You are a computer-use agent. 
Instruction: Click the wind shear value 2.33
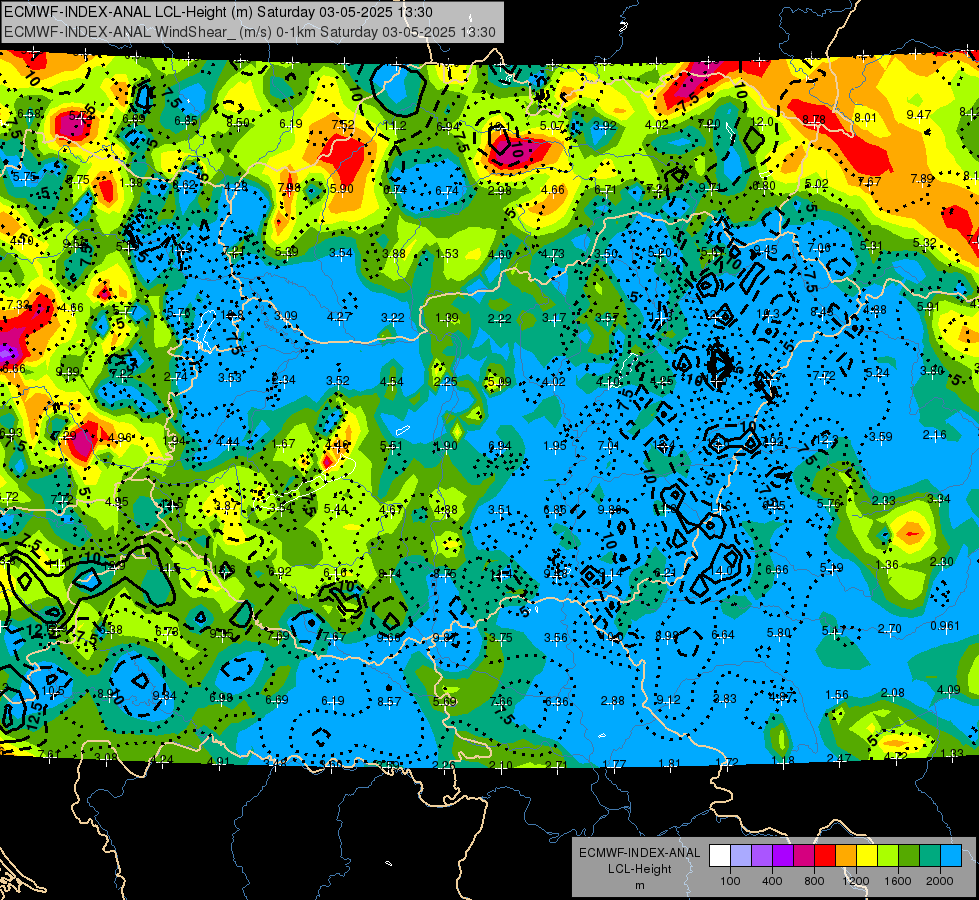tap(883, 500)
